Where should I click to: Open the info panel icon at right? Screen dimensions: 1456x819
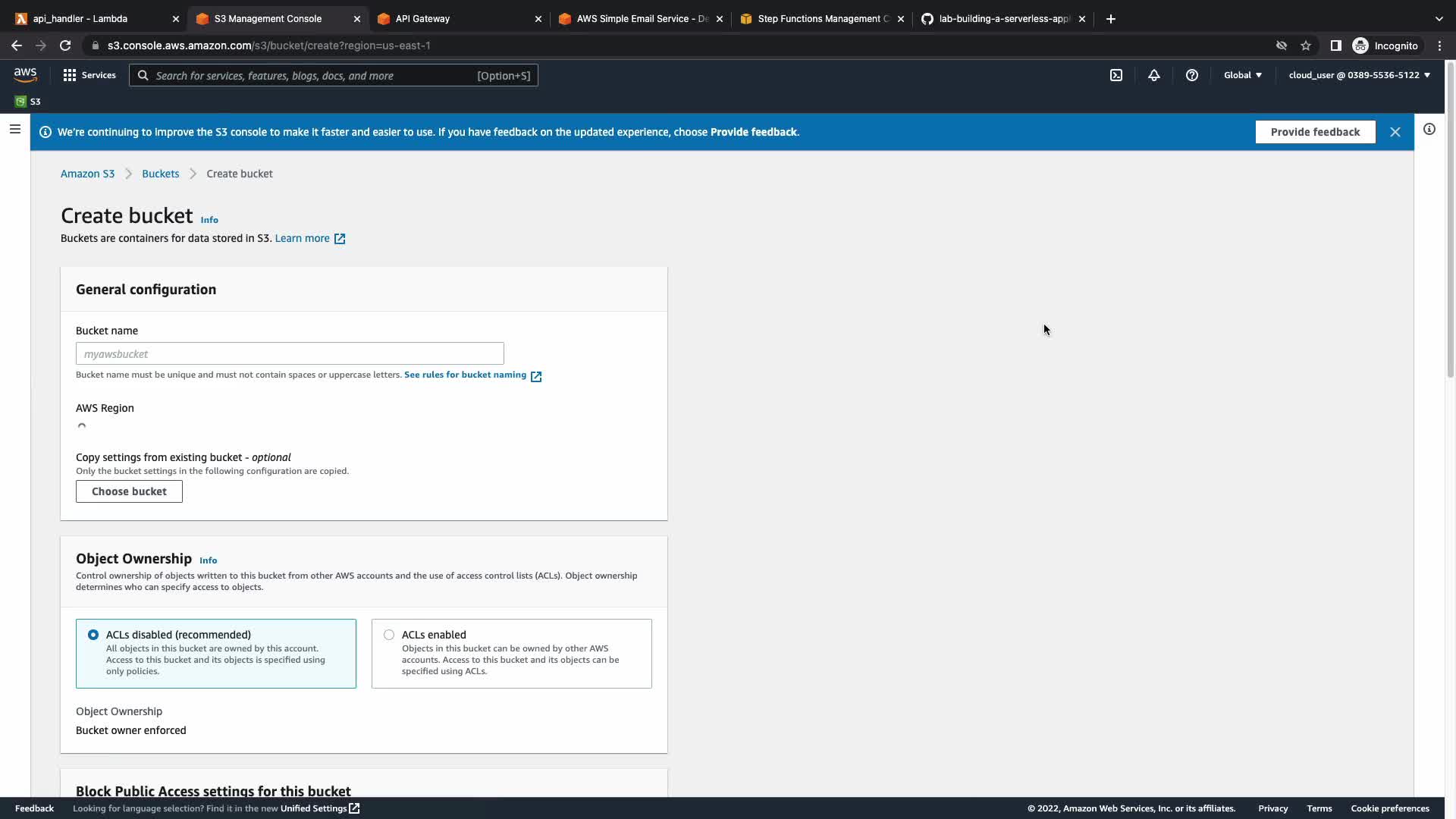click(1429, 129)
